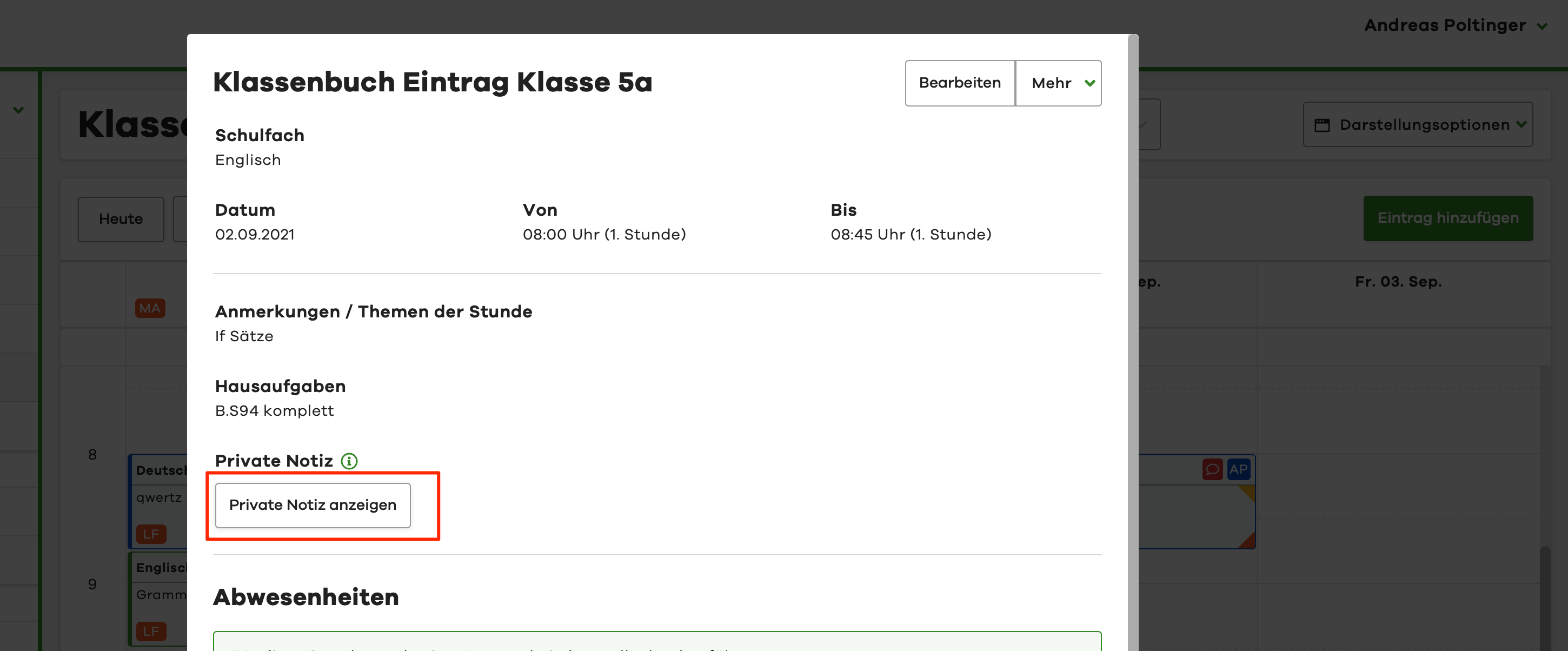
Task: Show the private note with Private Notiz anzeigen
Action: click(313, 506)
